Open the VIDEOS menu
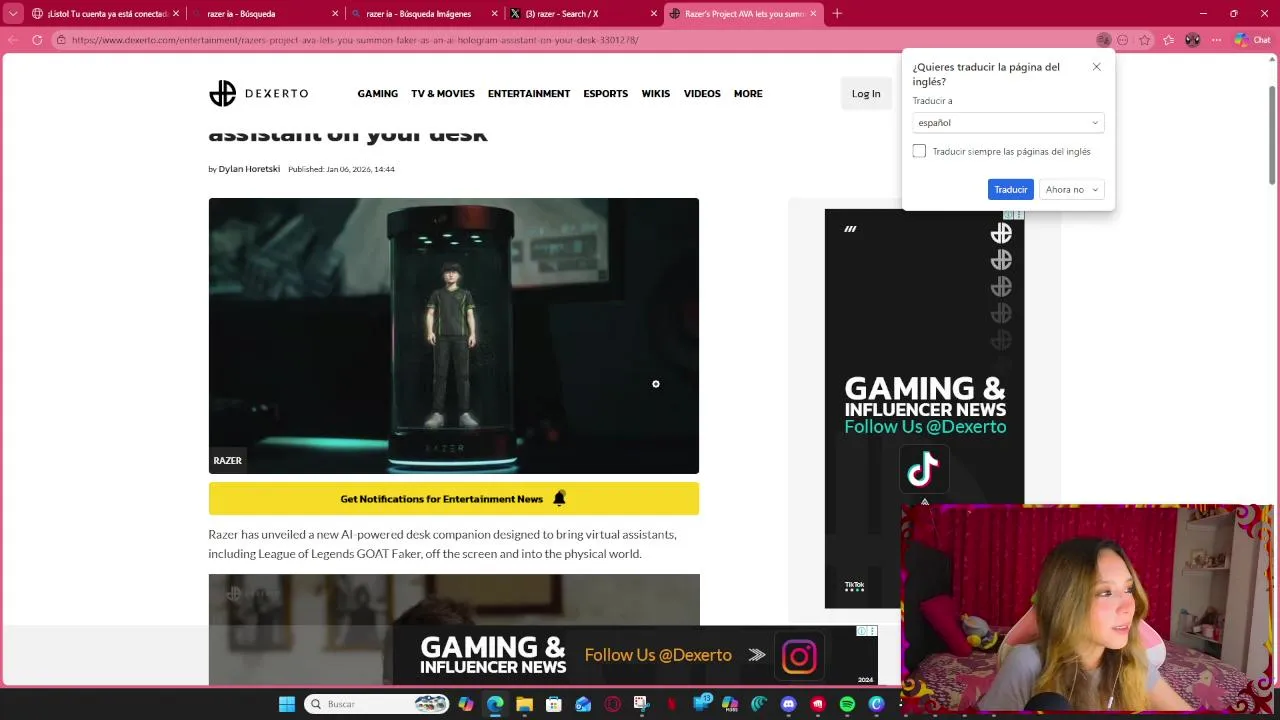This screenshot has width=1280, height=720. [x=702, y=93]
